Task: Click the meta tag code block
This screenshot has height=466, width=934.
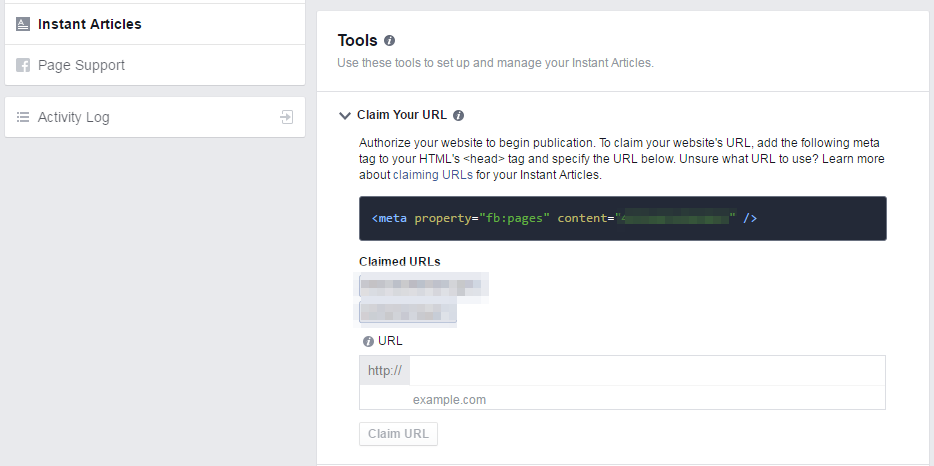Action: click(622, 218)
